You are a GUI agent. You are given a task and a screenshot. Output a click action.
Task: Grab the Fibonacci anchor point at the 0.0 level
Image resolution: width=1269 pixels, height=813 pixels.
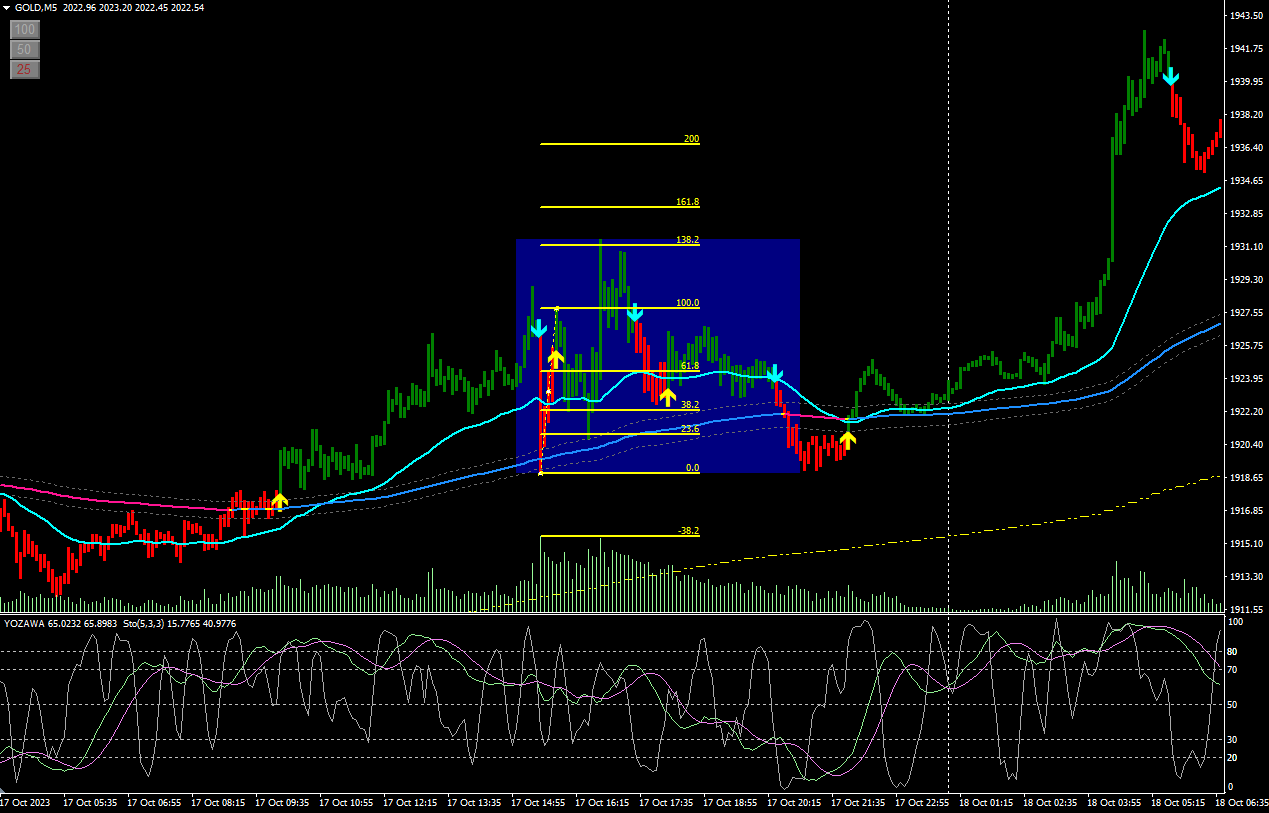coord(541,473)
